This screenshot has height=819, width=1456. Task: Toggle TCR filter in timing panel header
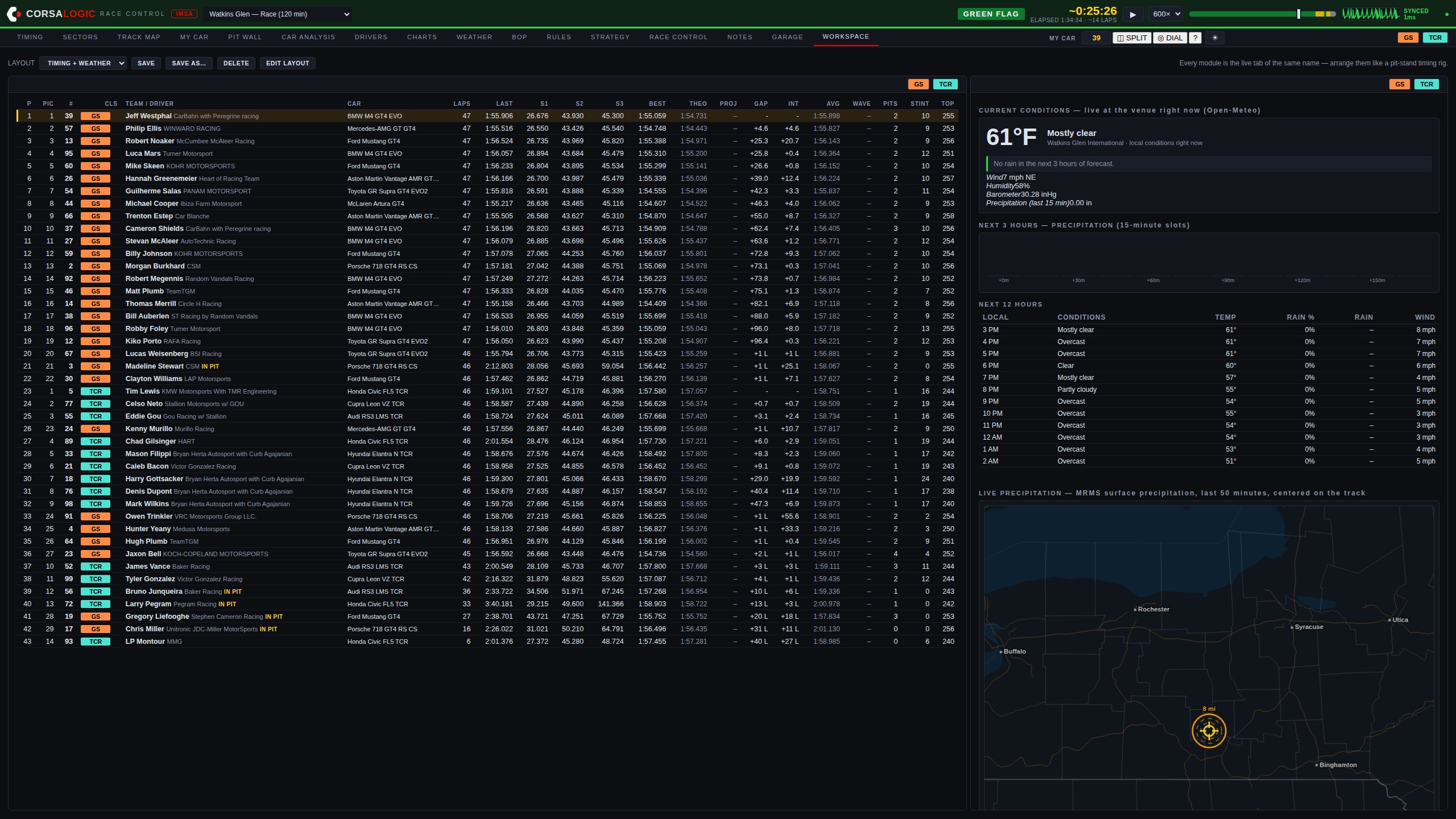tap(945, 84)
